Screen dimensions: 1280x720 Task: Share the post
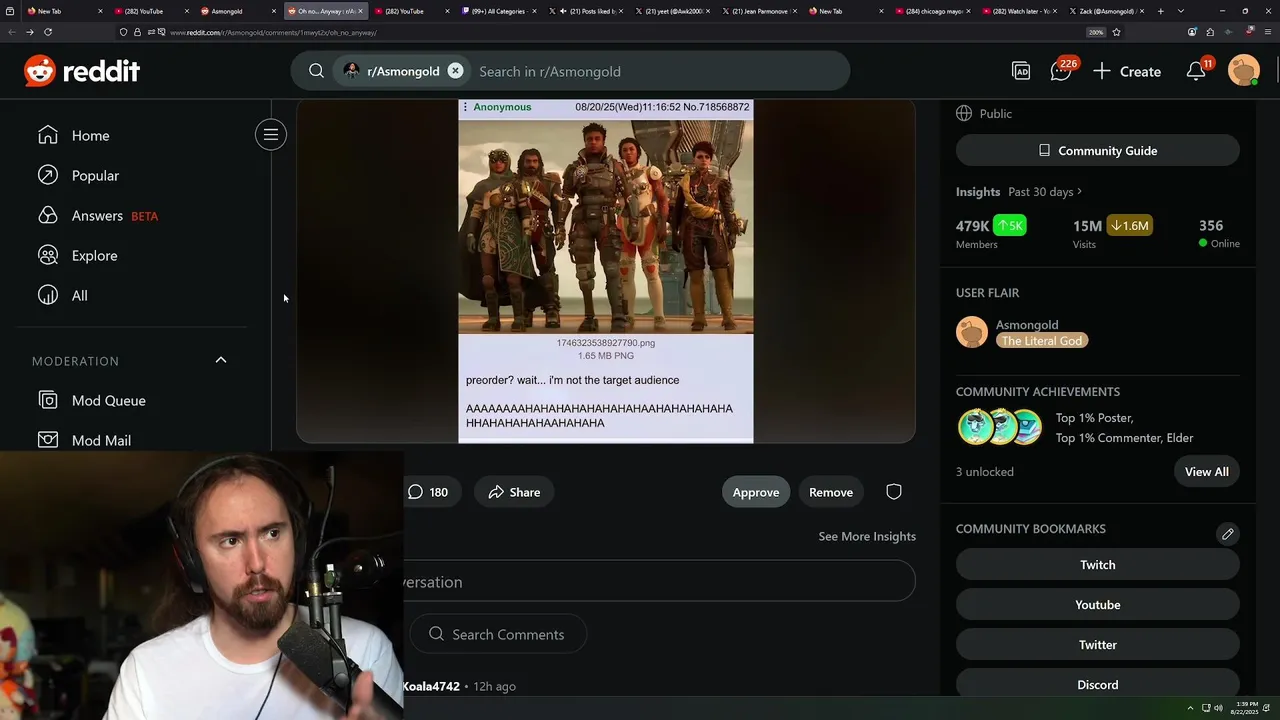tap(514, 492)
